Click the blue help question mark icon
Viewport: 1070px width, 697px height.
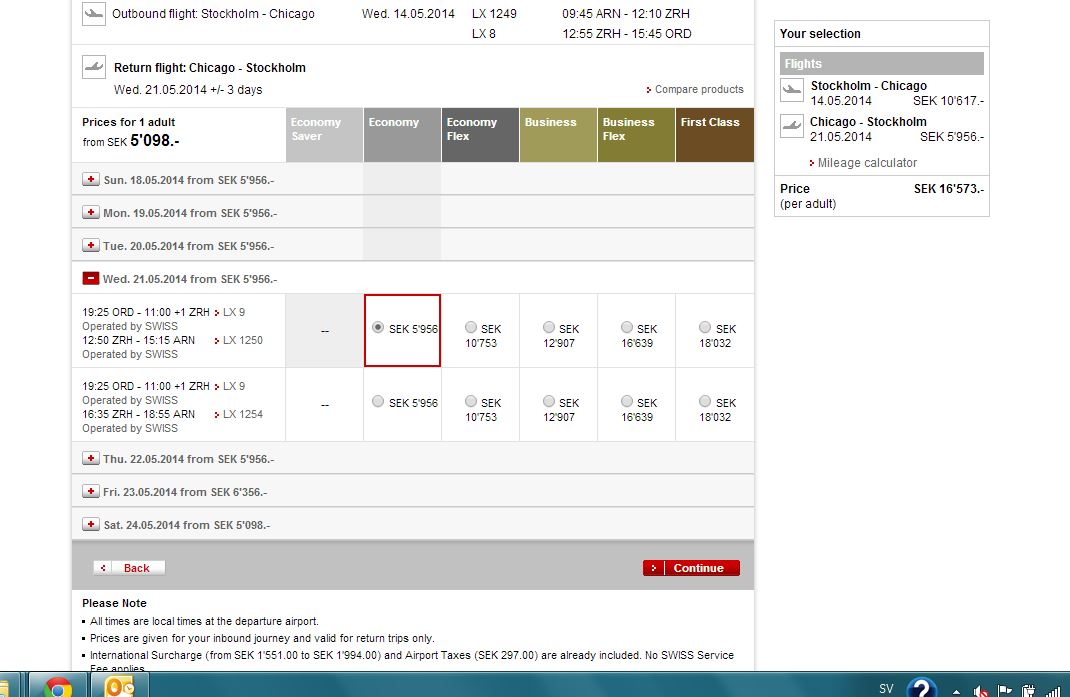[x=921, y=688]
